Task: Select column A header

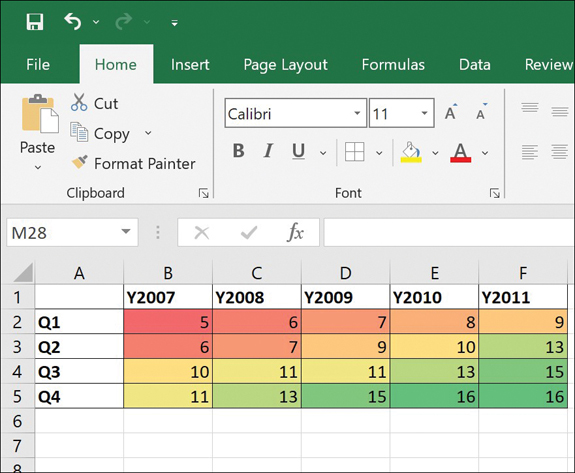Action: pos(79,273)
